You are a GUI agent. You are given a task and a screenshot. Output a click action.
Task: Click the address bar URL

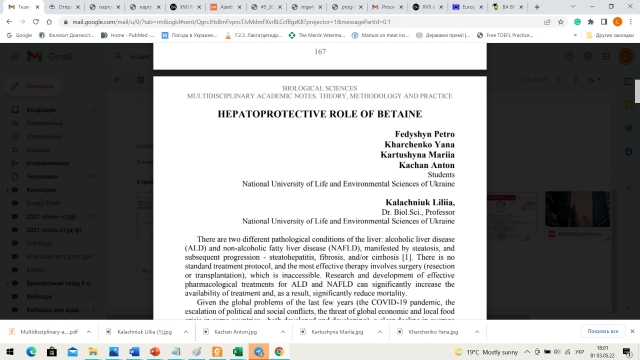(x=231, y=22)
